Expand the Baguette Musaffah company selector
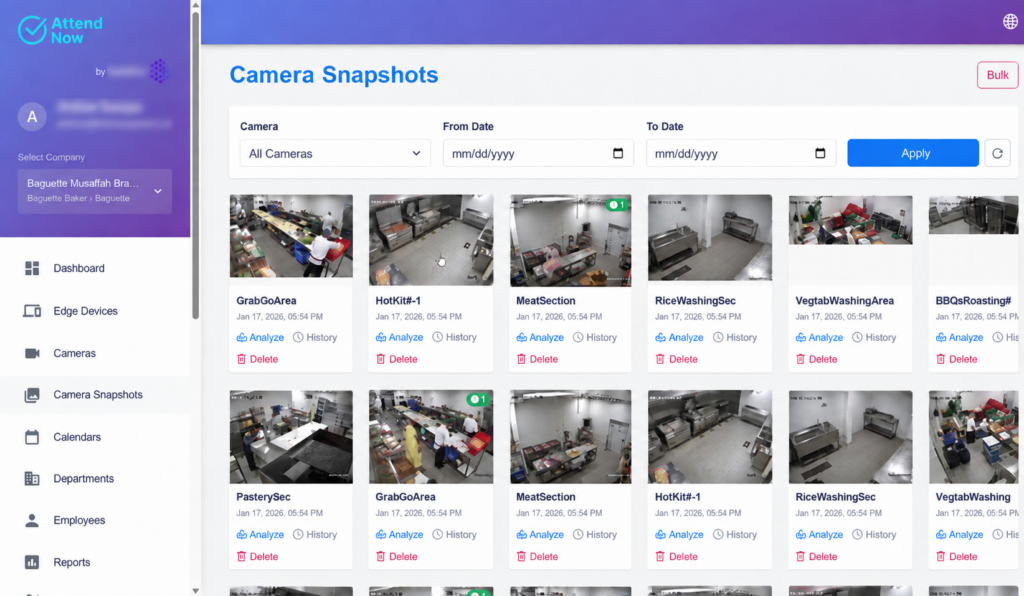Screen dimensions: 1024x596 95,191
